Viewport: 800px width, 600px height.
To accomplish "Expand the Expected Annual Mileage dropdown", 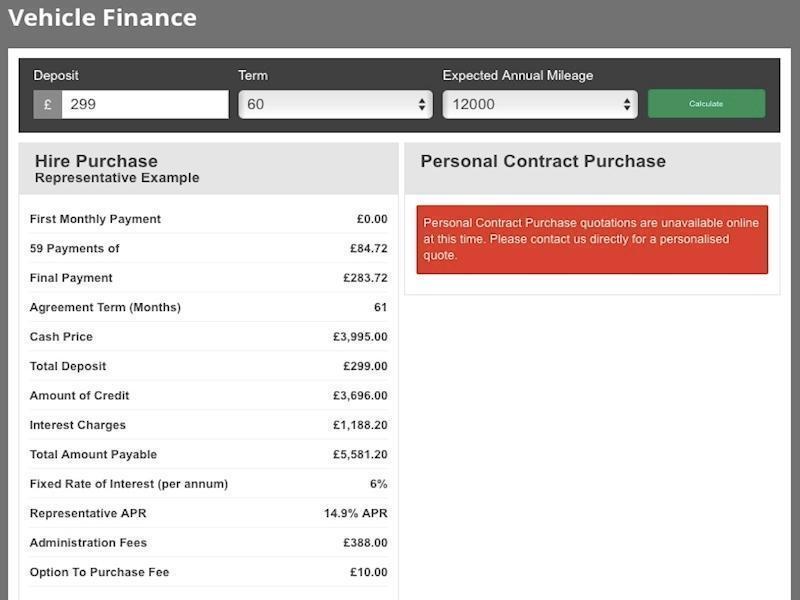I will tap(540, 104).
